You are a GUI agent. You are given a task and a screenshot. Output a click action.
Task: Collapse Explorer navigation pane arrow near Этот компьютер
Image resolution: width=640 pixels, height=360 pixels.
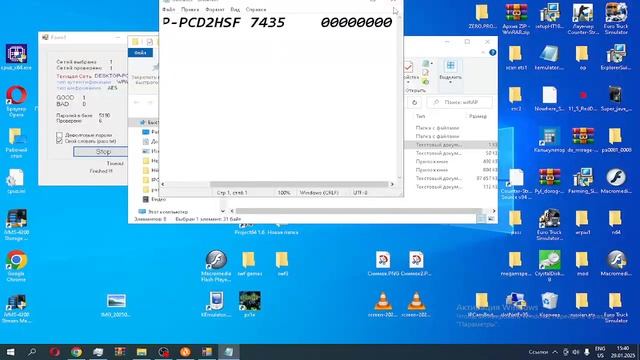click(223, 211)
